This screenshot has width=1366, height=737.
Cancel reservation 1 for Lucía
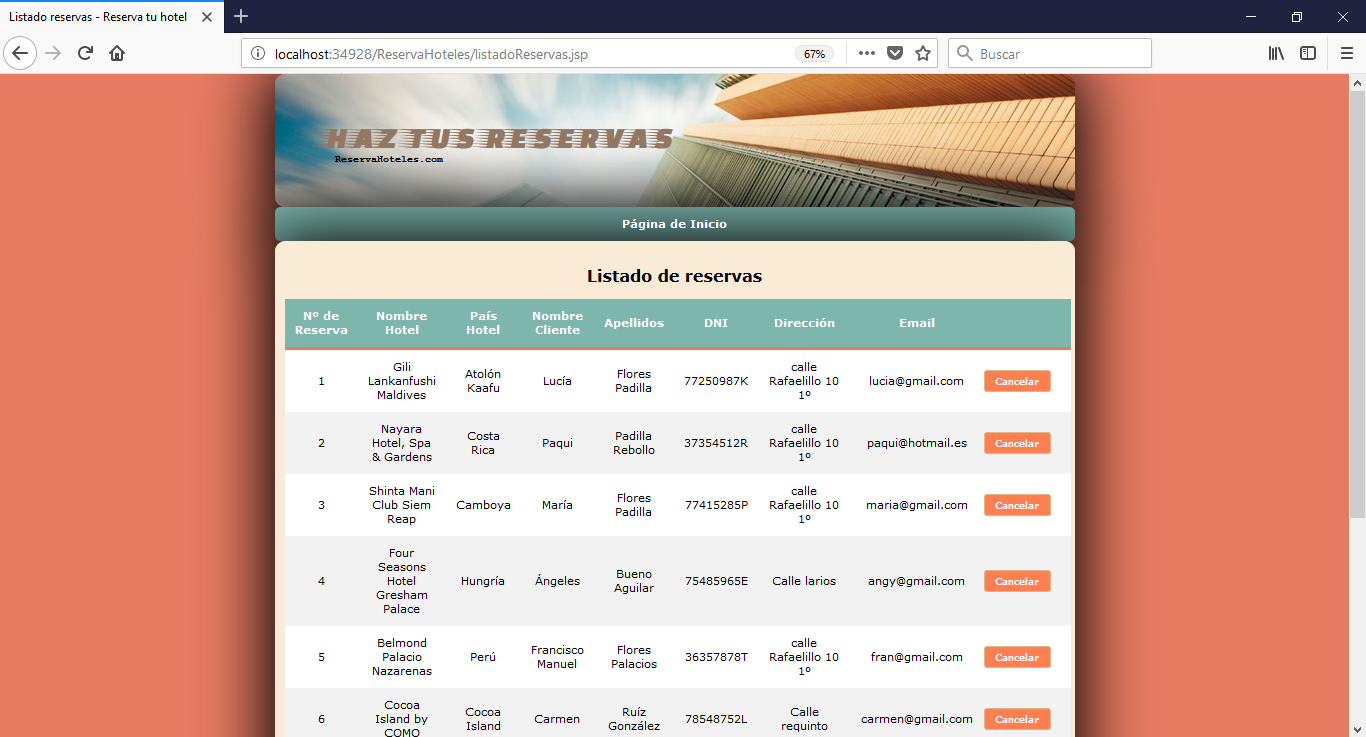pos(1017,381)
